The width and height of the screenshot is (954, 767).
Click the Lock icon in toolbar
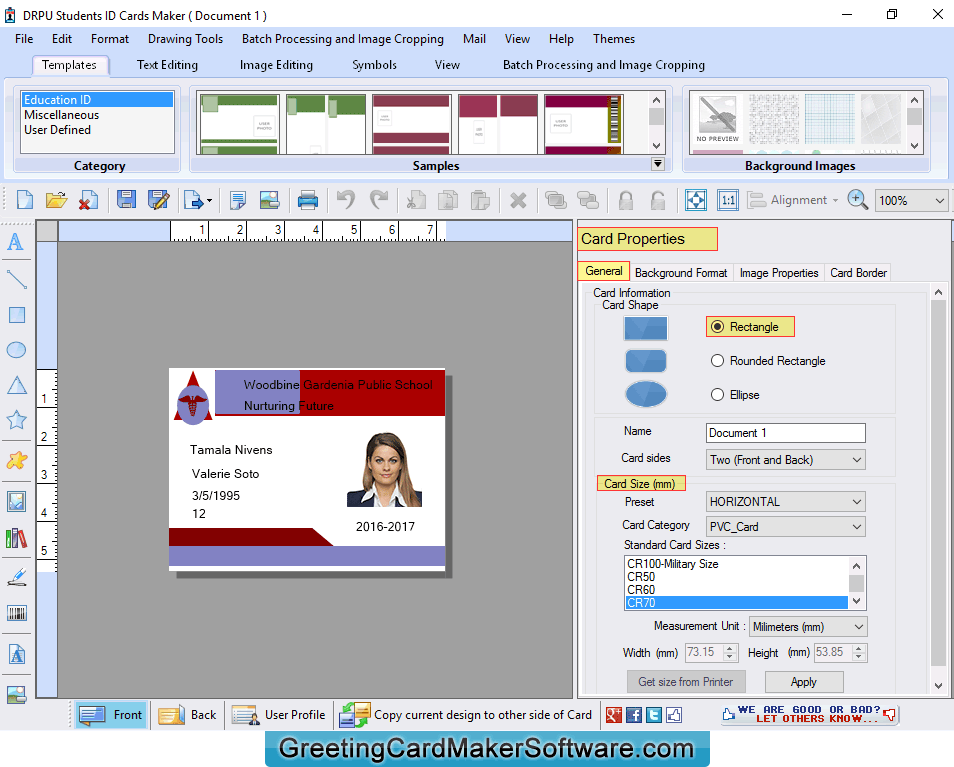[x=625, y=200]
